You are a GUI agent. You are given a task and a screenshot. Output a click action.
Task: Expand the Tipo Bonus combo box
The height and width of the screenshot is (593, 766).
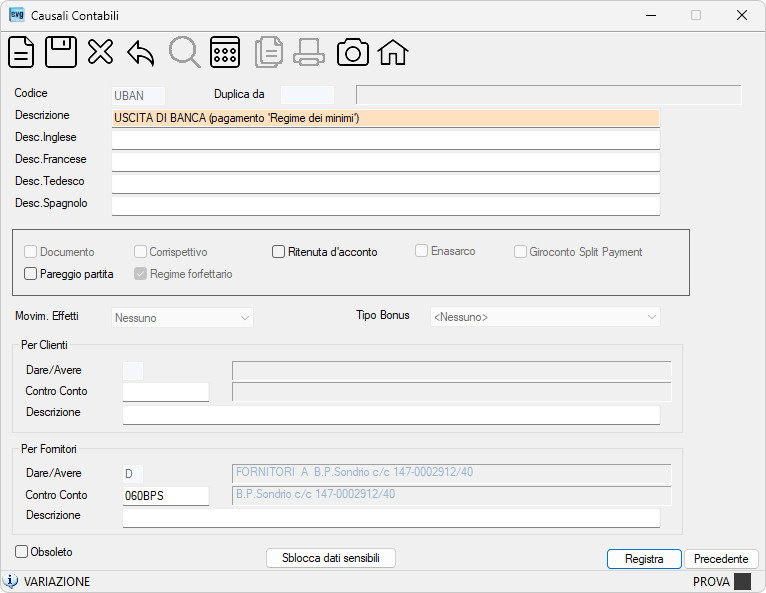point(545,317)
